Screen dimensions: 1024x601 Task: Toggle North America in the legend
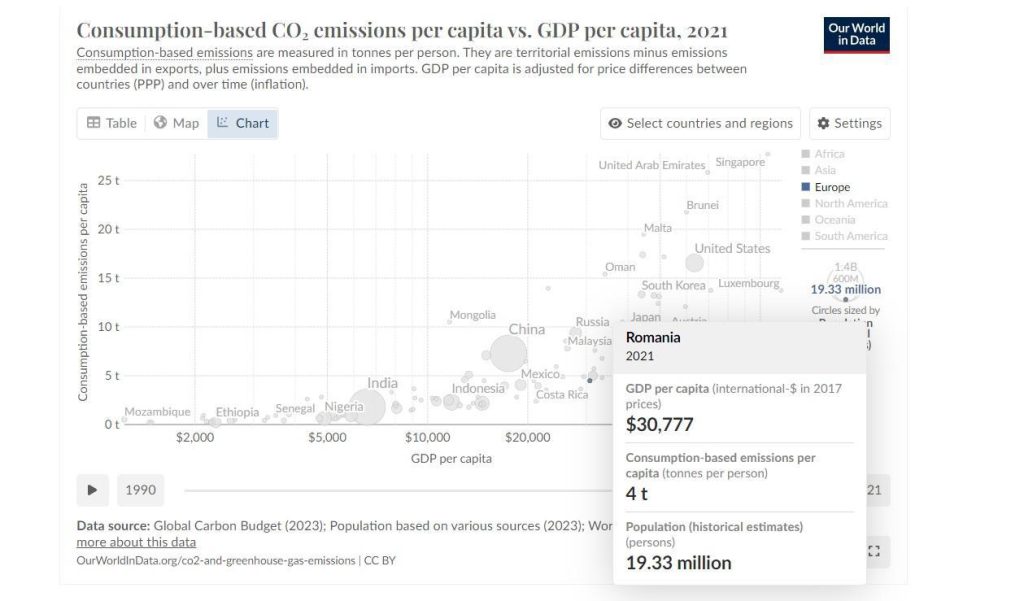tap(844, 203)
